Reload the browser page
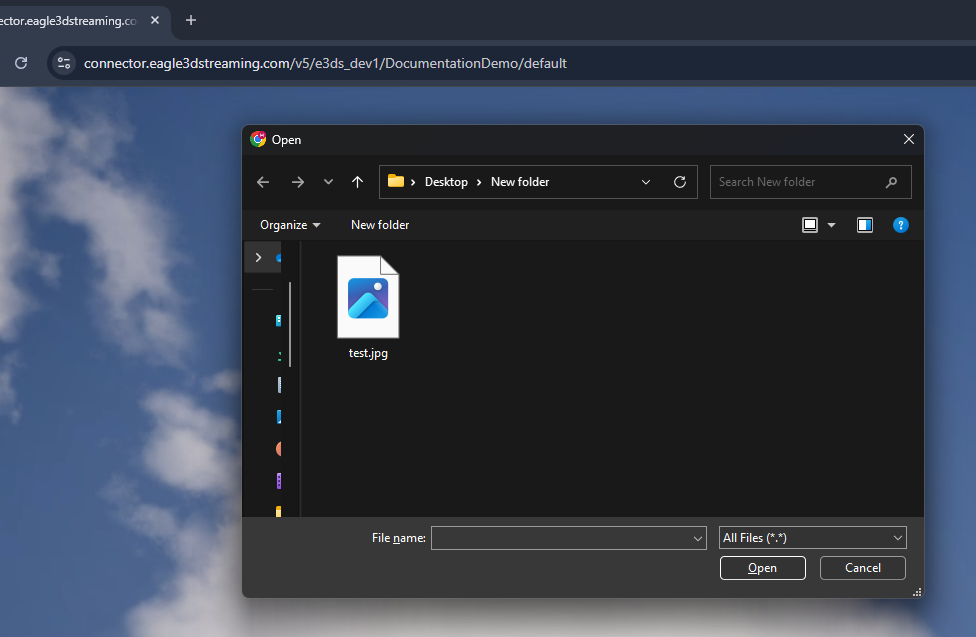Image resolution: width=976 pixels, height=637 pixels. [x=21, y=63]
